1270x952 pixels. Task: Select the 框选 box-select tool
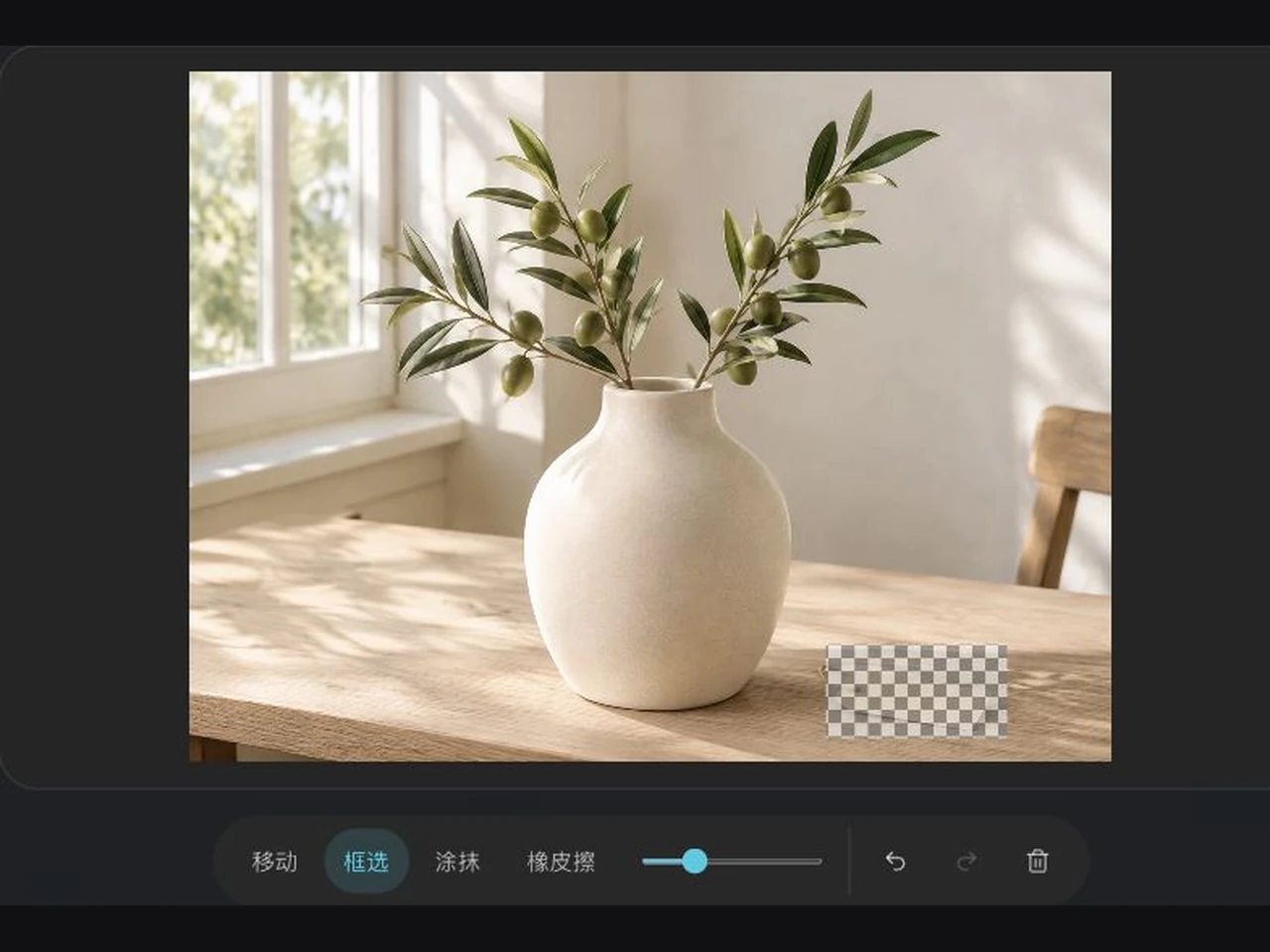click(366, 862)
